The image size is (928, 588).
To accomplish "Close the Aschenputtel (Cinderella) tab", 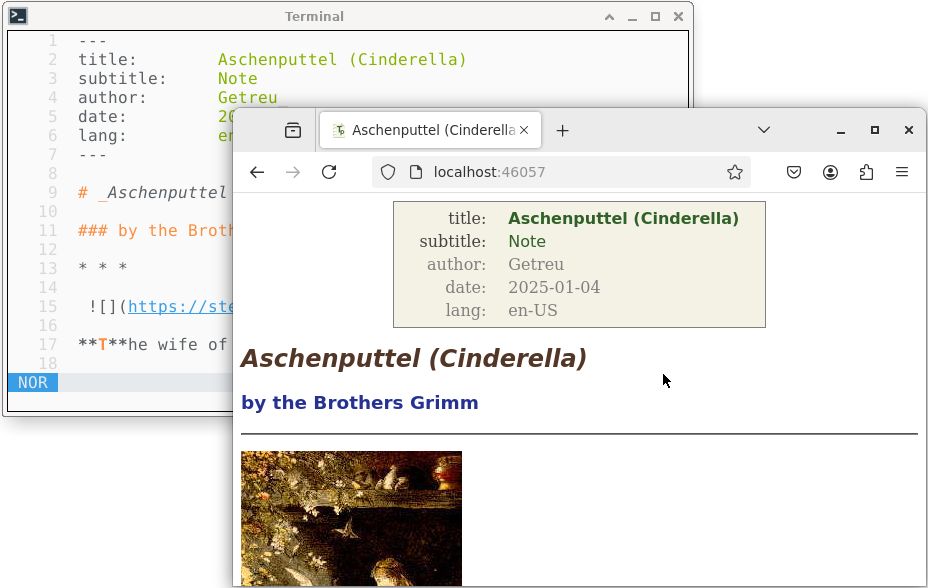I will [527, 130].
